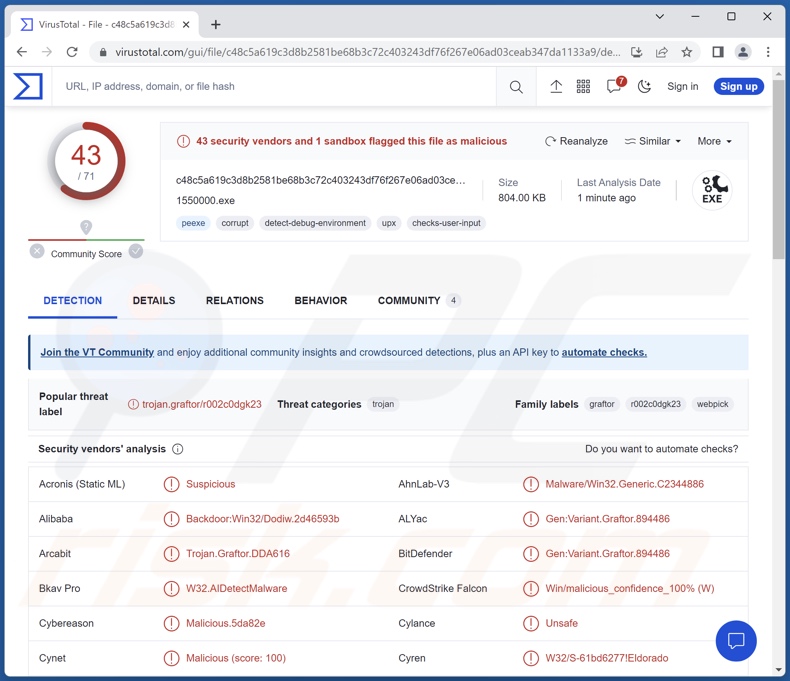Click Do you want to automate checks?
This screenshot has height=681, width=790.
[661, 449]
